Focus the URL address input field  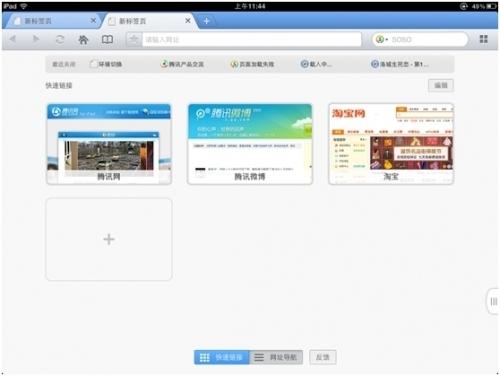[x=252, y=39]
